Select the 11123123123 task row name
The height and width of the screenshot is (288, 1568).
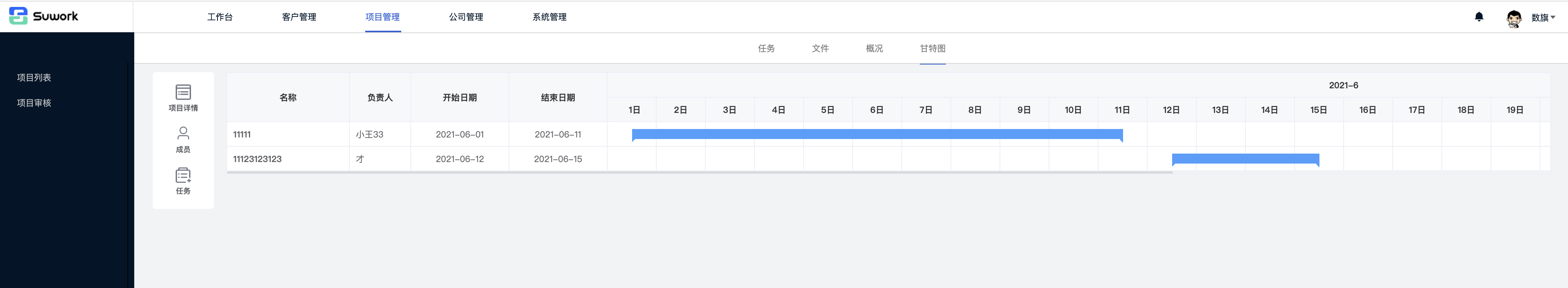pos(257,159)
